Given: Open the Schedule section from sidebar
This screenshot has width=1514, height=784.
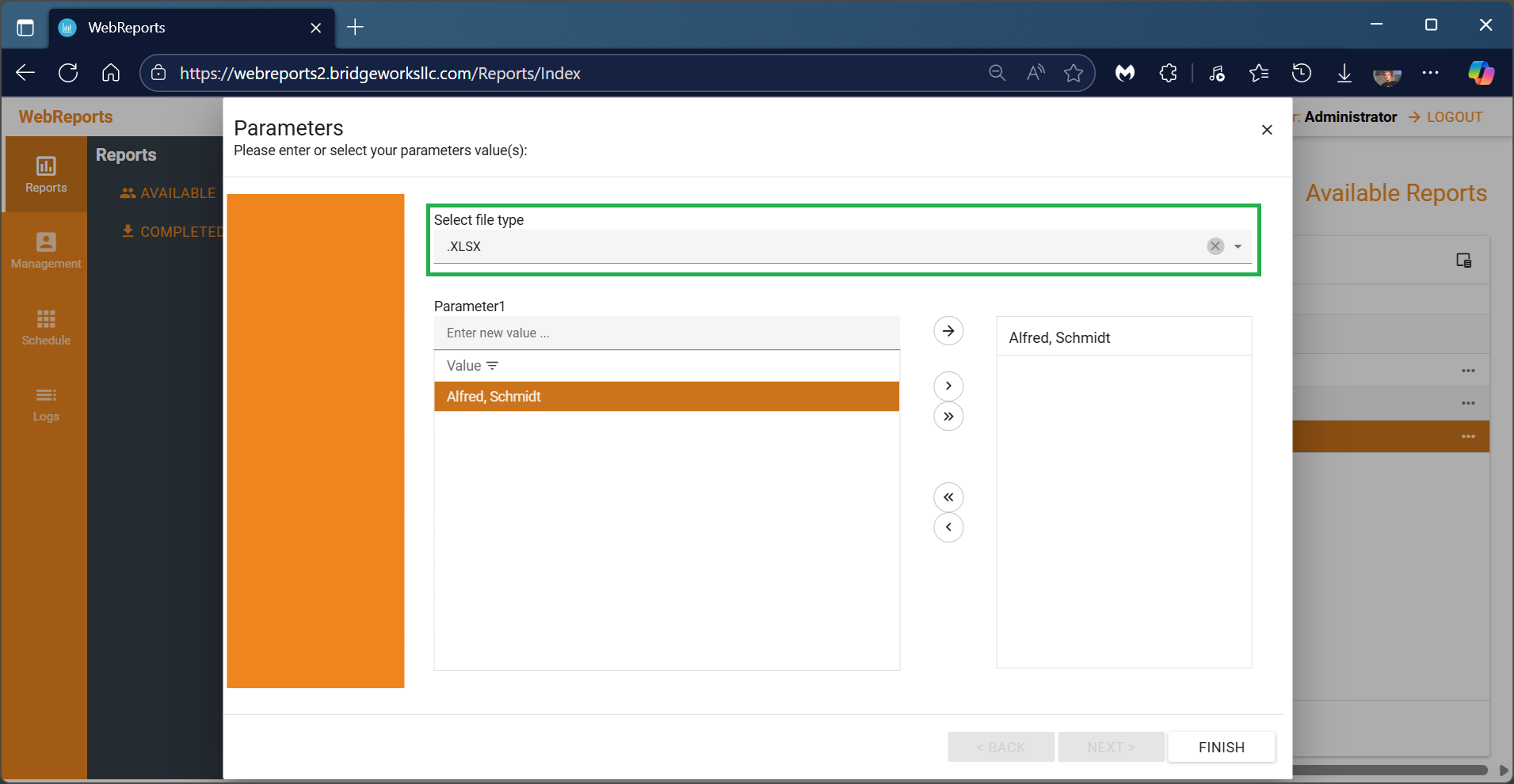Looking at the screenshot, I should tap(45, 326).
